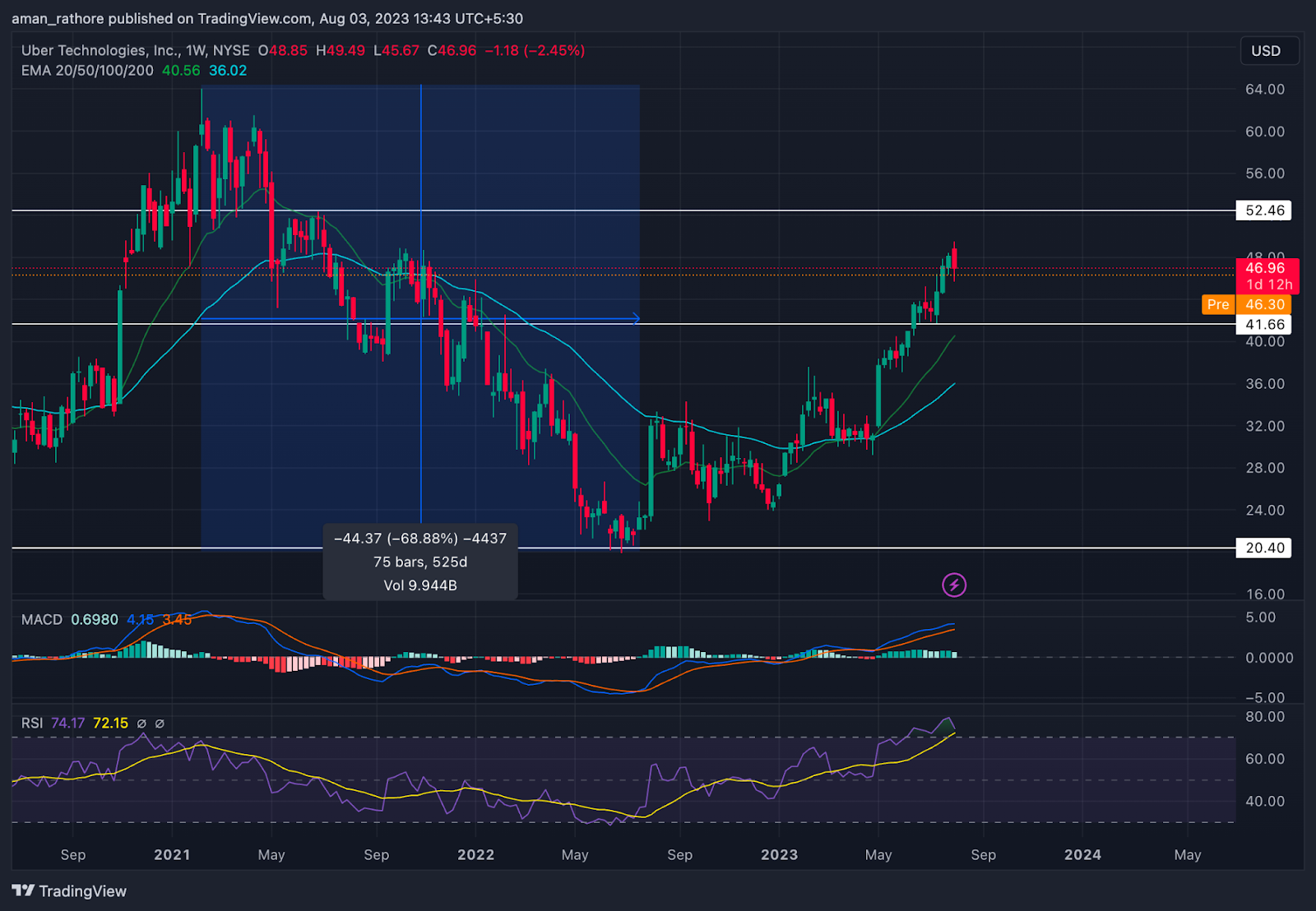Click the 64.00 price axis label
This screenshot has height=911, width=1316.
(1265, 89)
